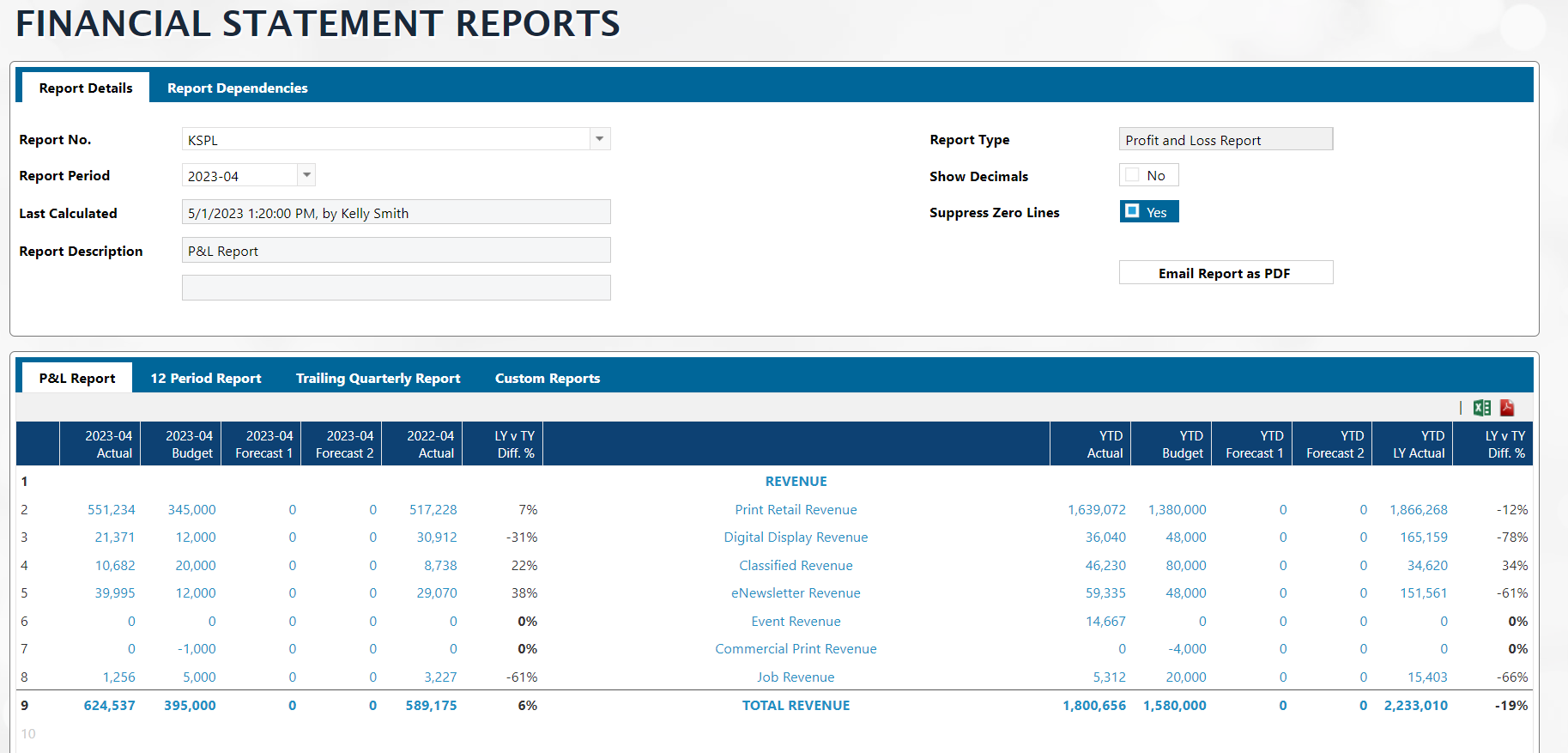
Task: Click the Print Retail Revenue link
Action: pyautogui.click(x=796, y=510)
